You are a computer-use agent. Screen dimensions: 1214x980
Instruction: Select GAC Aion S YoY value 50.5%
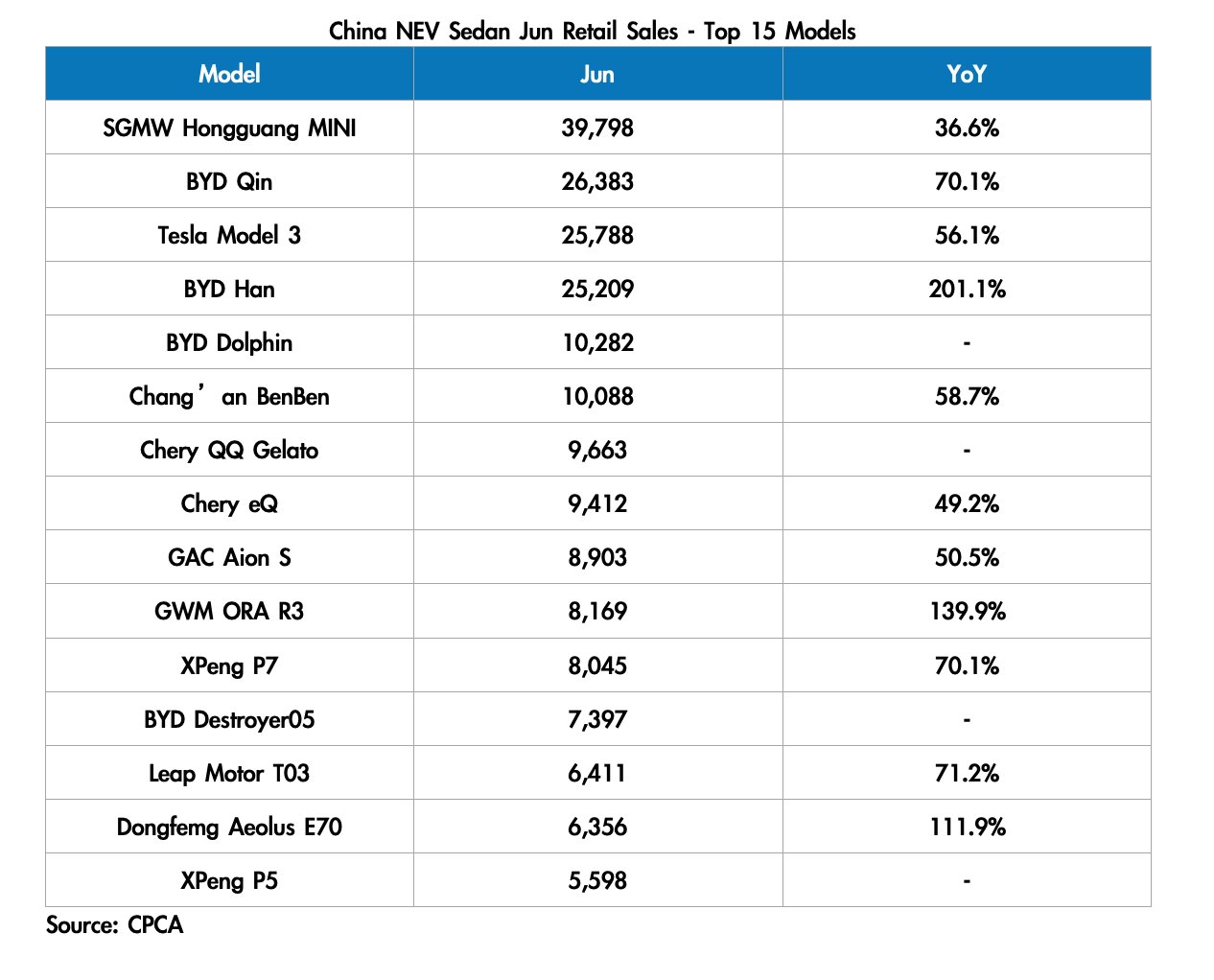967,557
